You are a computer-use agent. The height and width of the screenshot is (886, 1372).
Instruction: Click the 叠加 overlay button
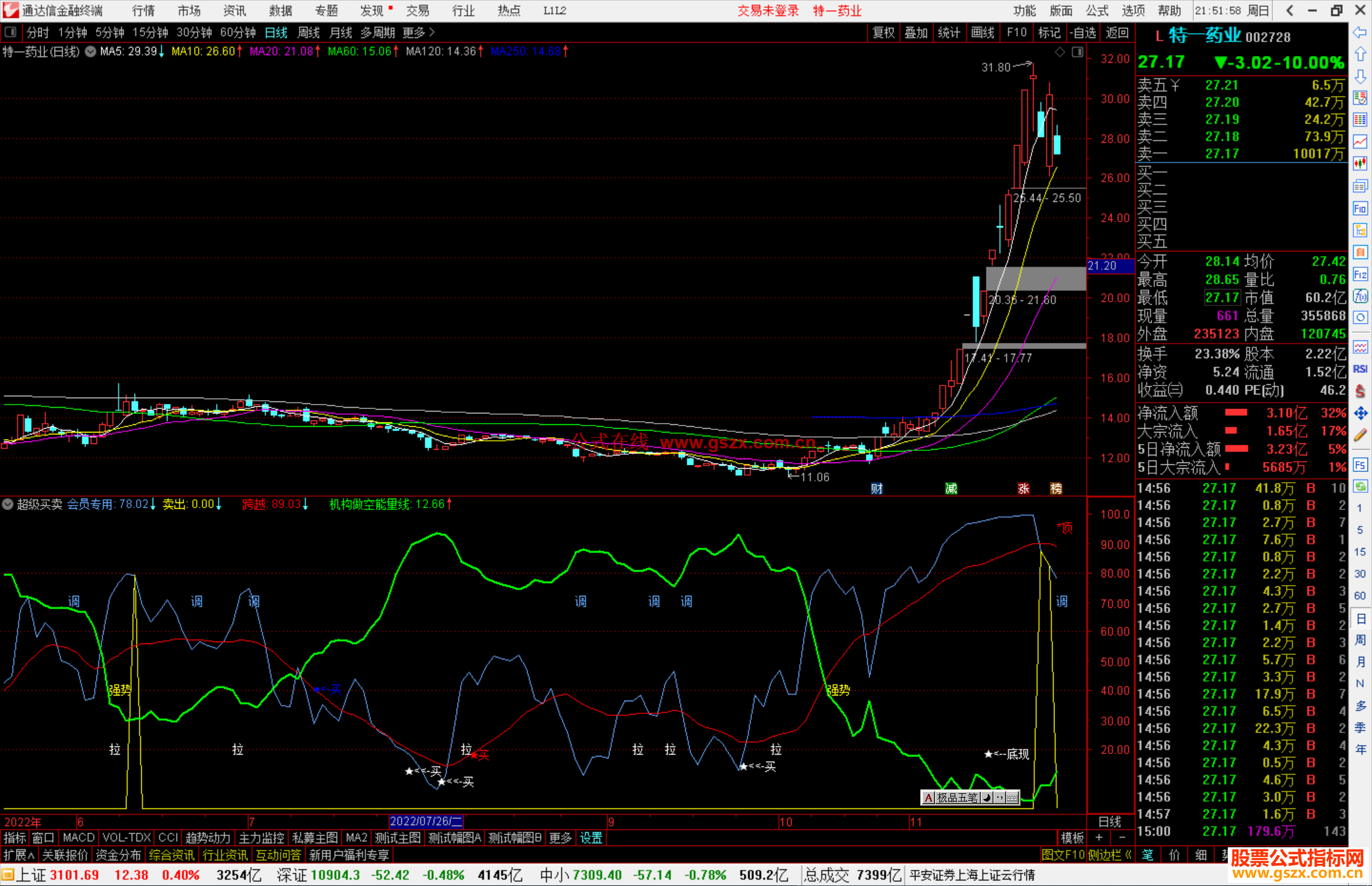pyautogui.click(x=917, y=32)
